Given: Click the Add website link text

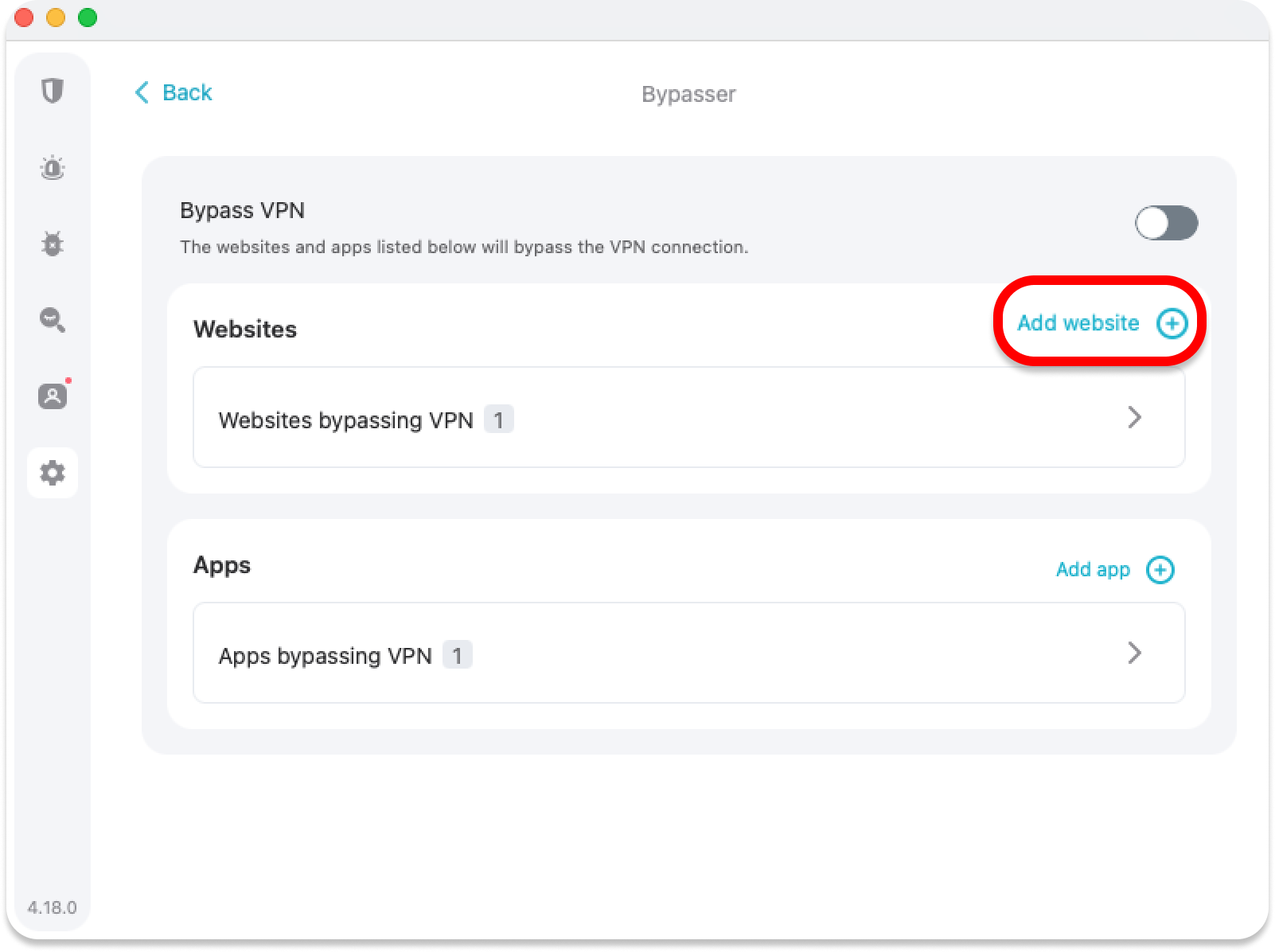Looking at the screenshot, I should (1078, 323).
